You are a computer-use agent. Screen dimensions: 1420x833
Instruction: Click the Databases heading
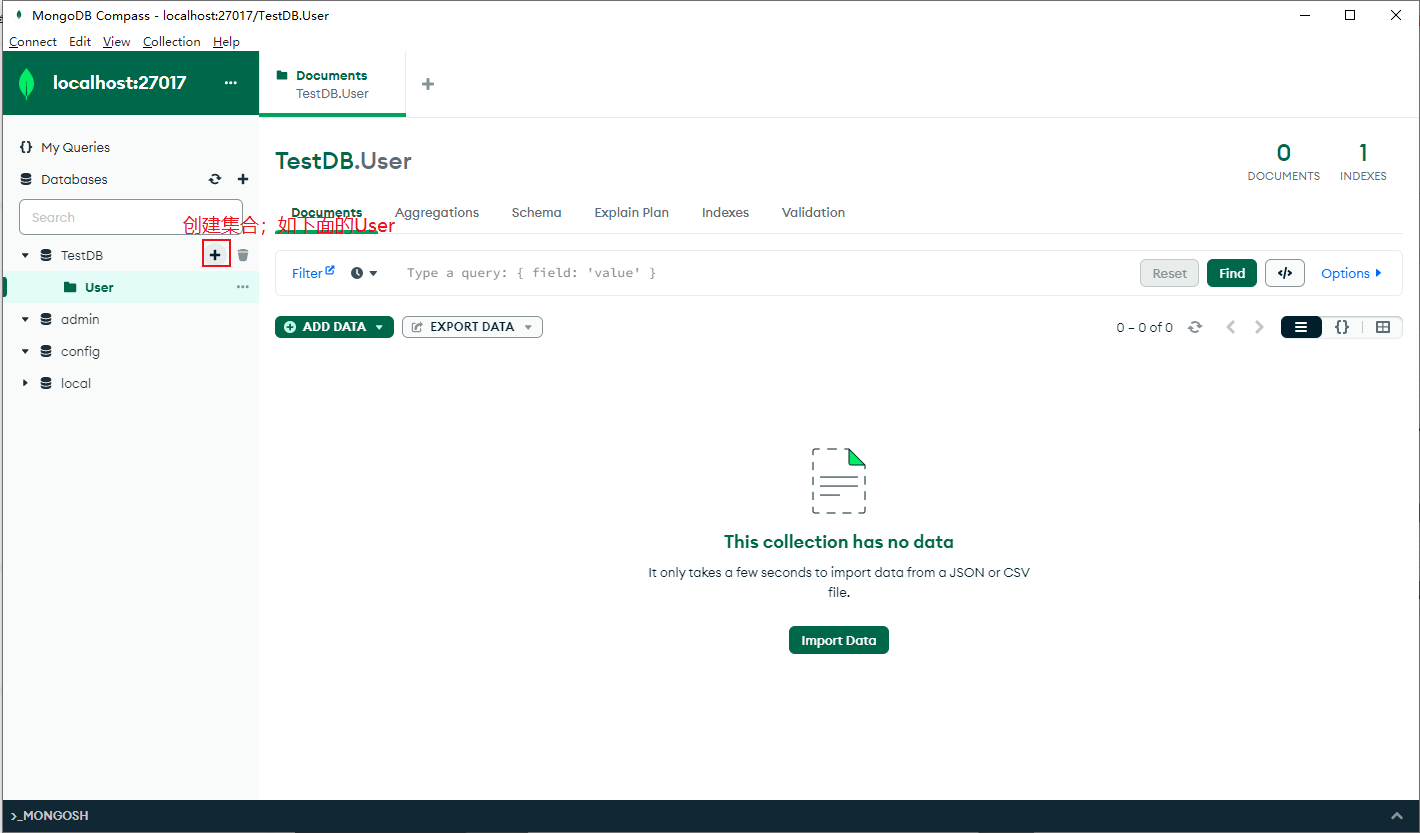pos(74,180)
